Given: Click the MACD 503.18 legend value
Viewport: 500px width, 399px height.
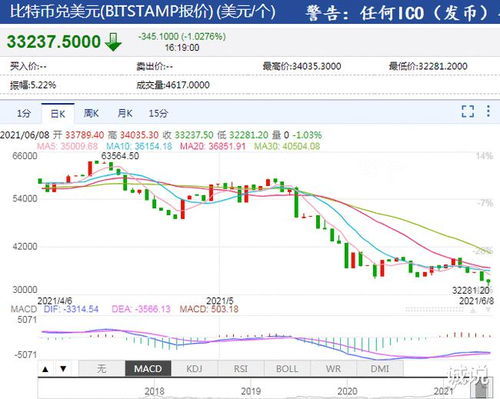Looking at the screenshot, I should [209, 309].
